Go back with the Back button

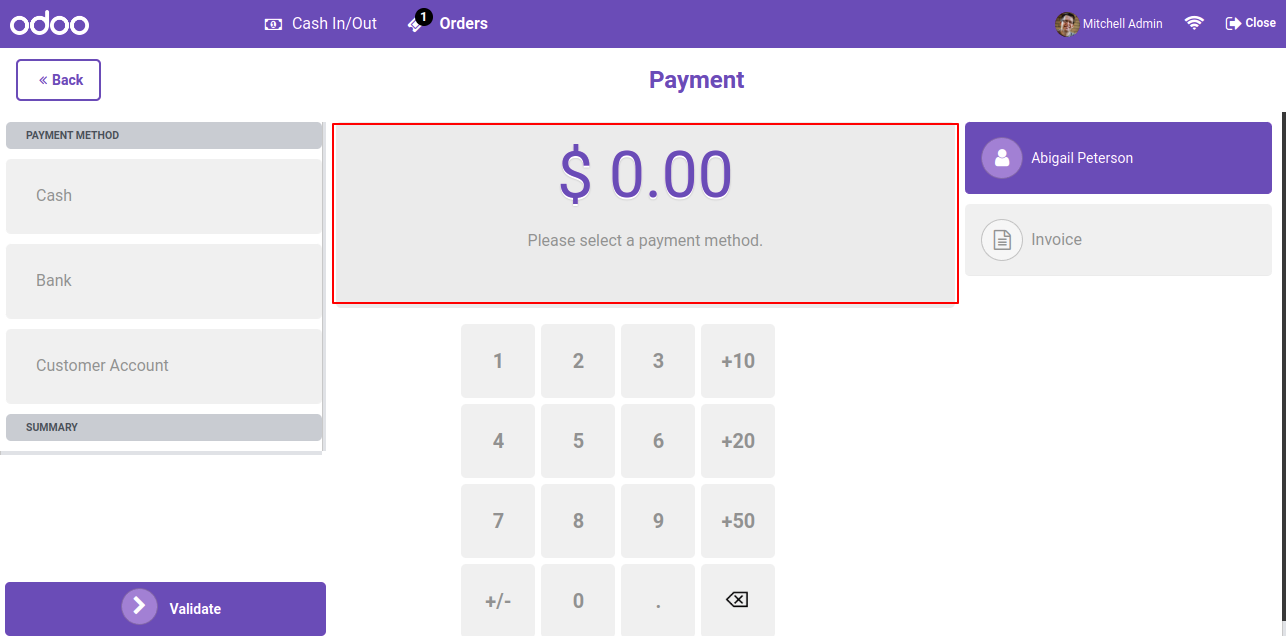(x=58, y=80)
